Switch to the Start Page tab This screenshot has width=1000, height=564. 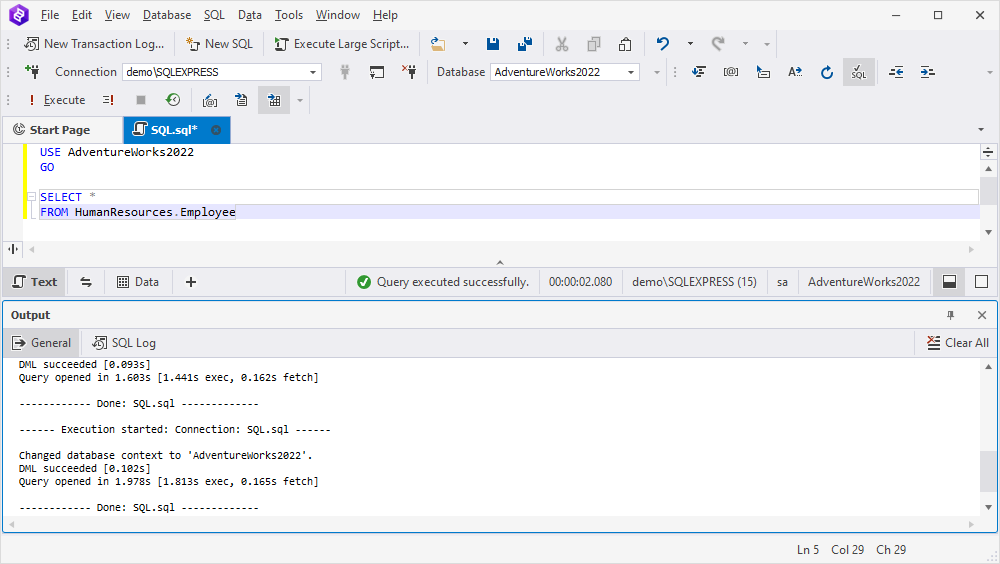point(61,130)
